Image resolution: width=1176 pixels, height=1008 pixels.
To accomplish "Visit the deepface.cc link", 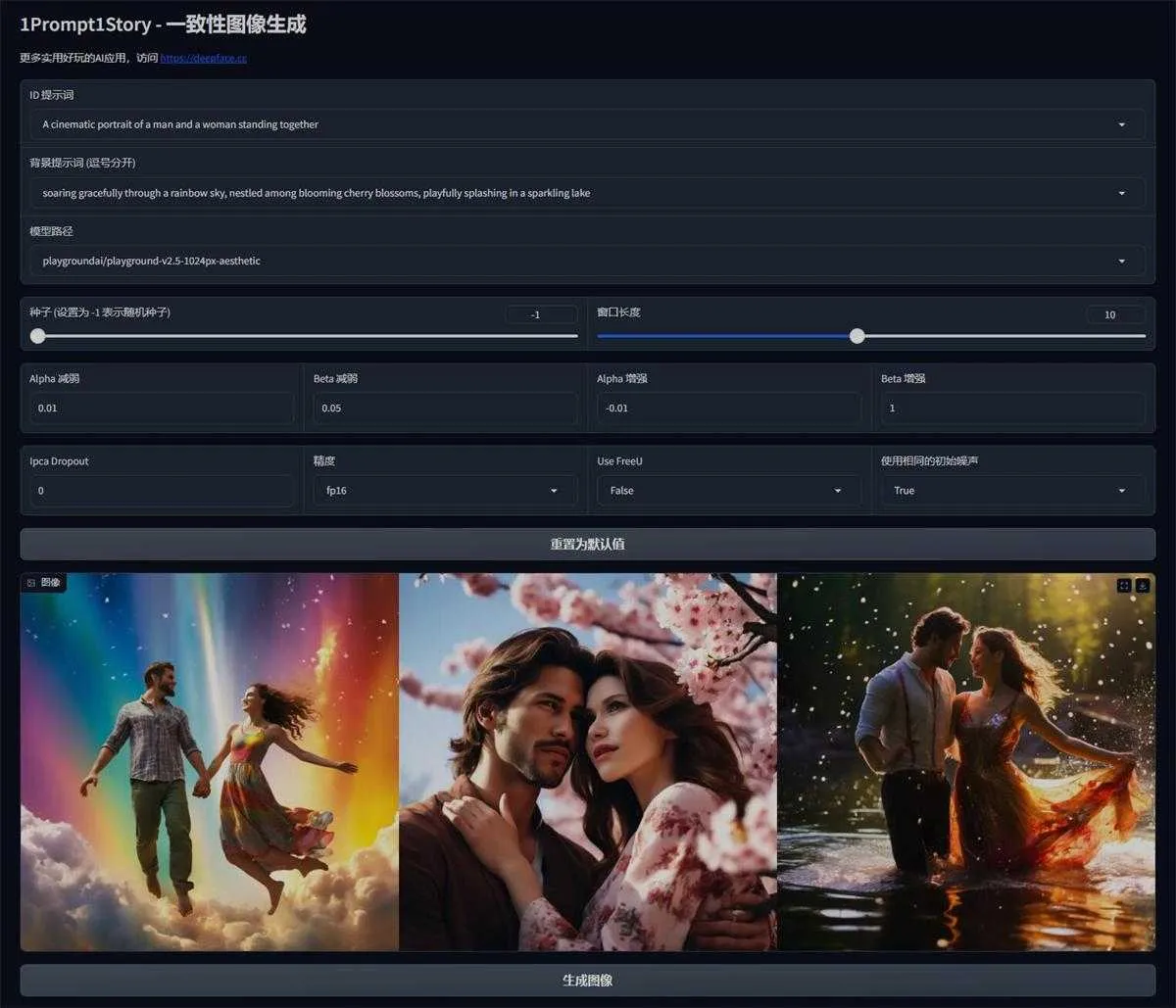I will 203,58.
